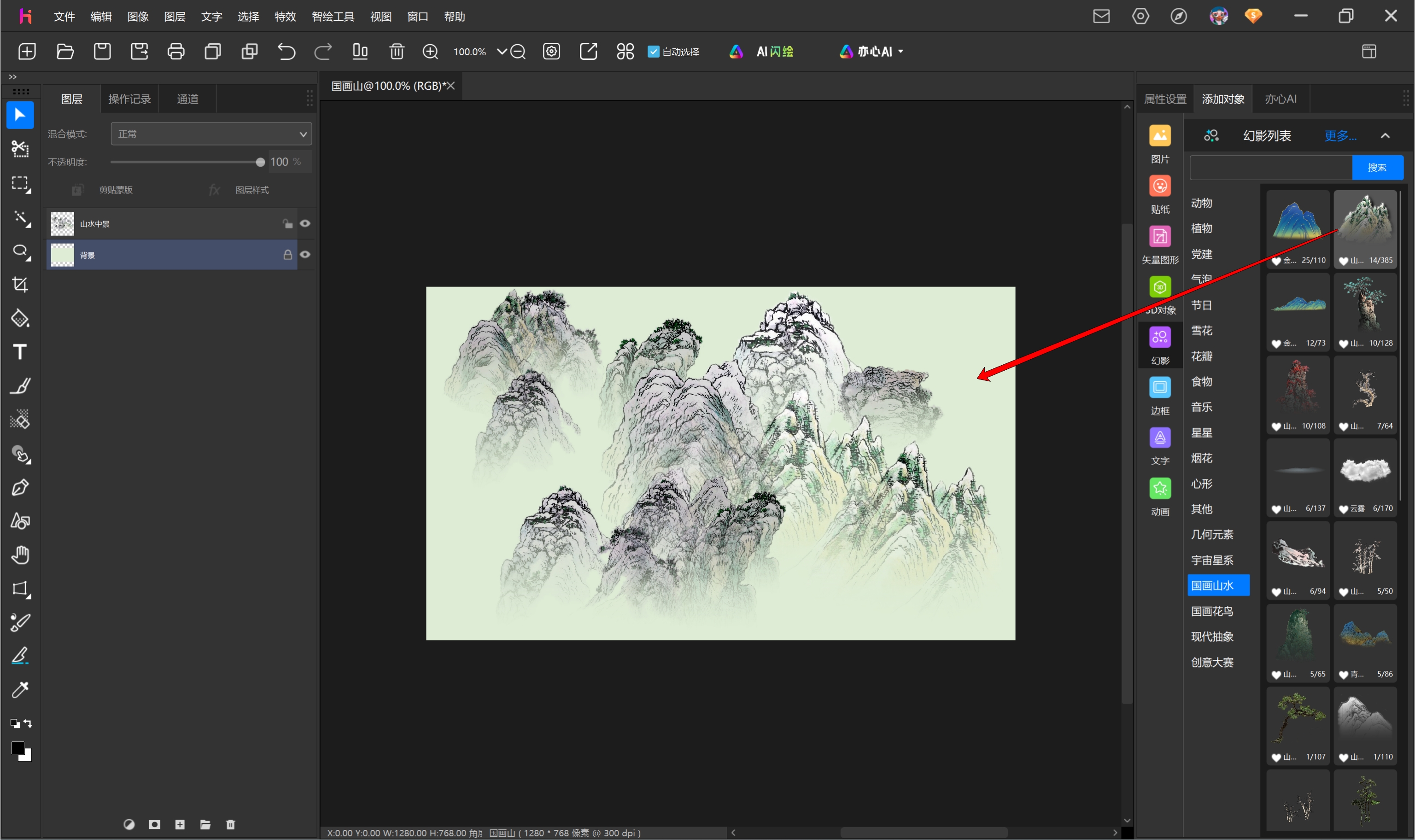Click the opacity slider handle
This screenshot has width=1415, height=840.
[x=260, y=163]
